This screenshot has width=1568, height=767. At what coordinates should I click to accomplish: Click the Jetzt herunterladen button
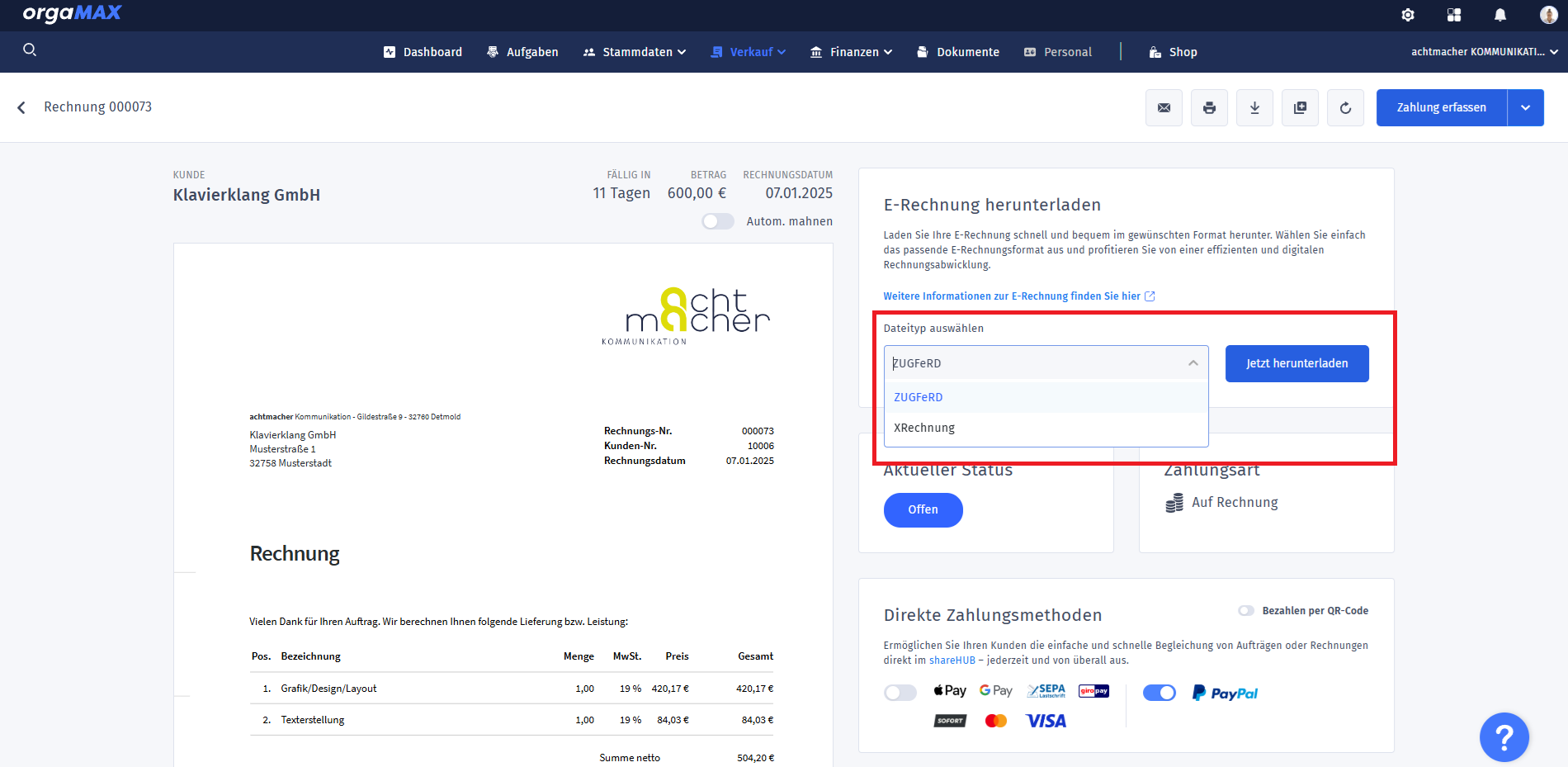(x=1296, y=363)
